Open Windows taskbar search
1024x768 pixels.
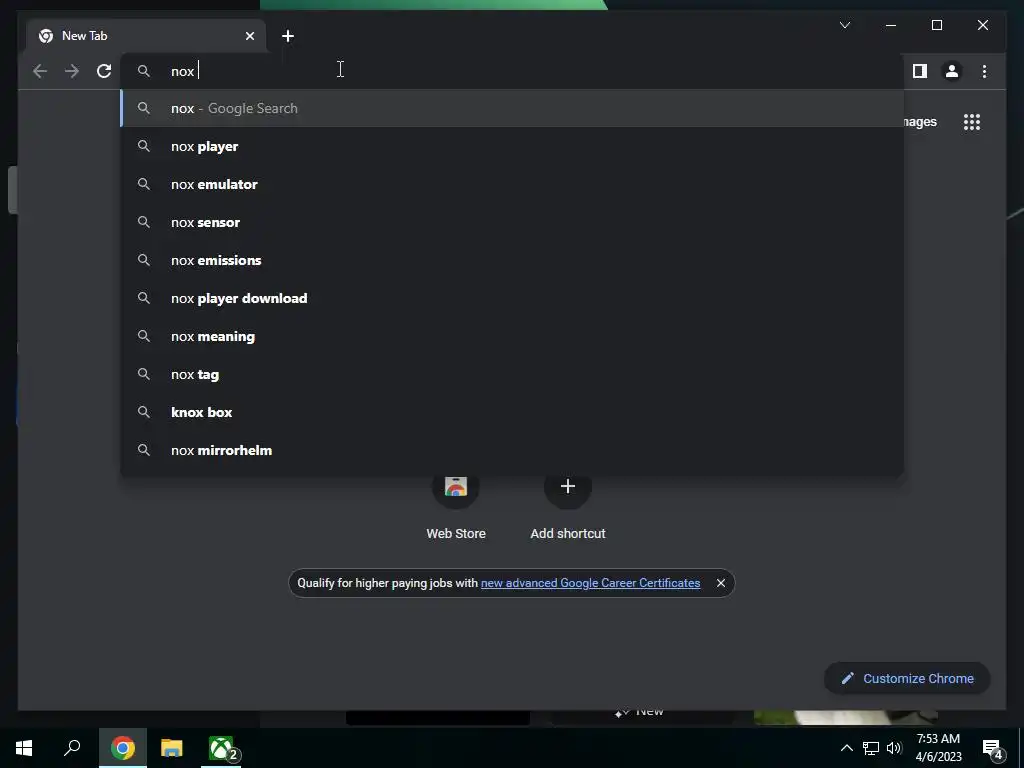pos(72,748)
